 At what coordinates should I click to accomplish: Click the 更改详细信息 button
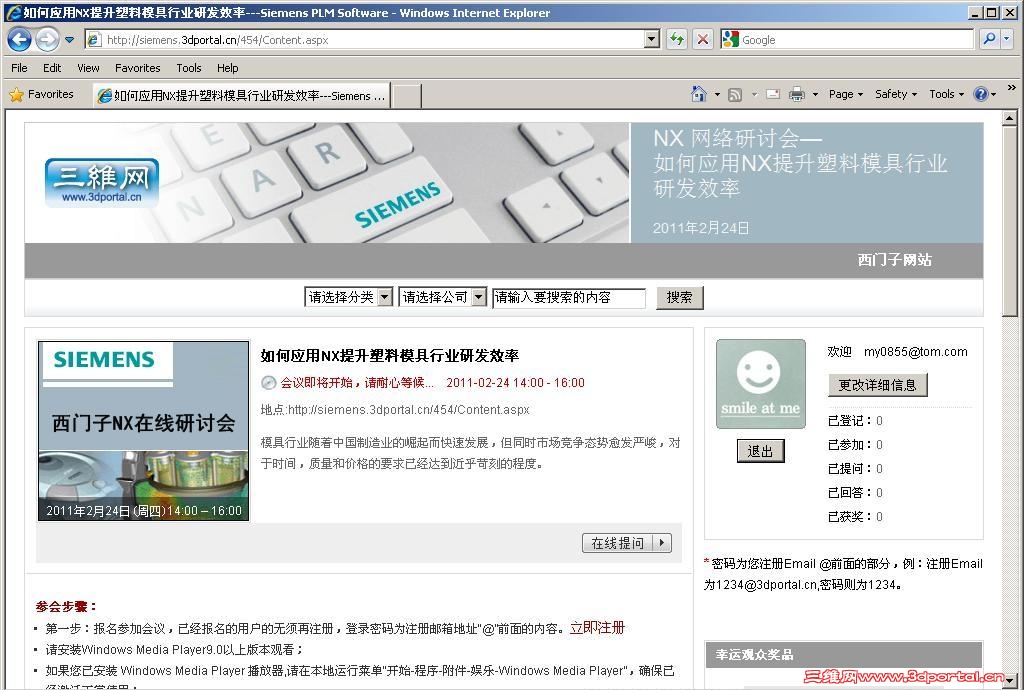(878, 385)
